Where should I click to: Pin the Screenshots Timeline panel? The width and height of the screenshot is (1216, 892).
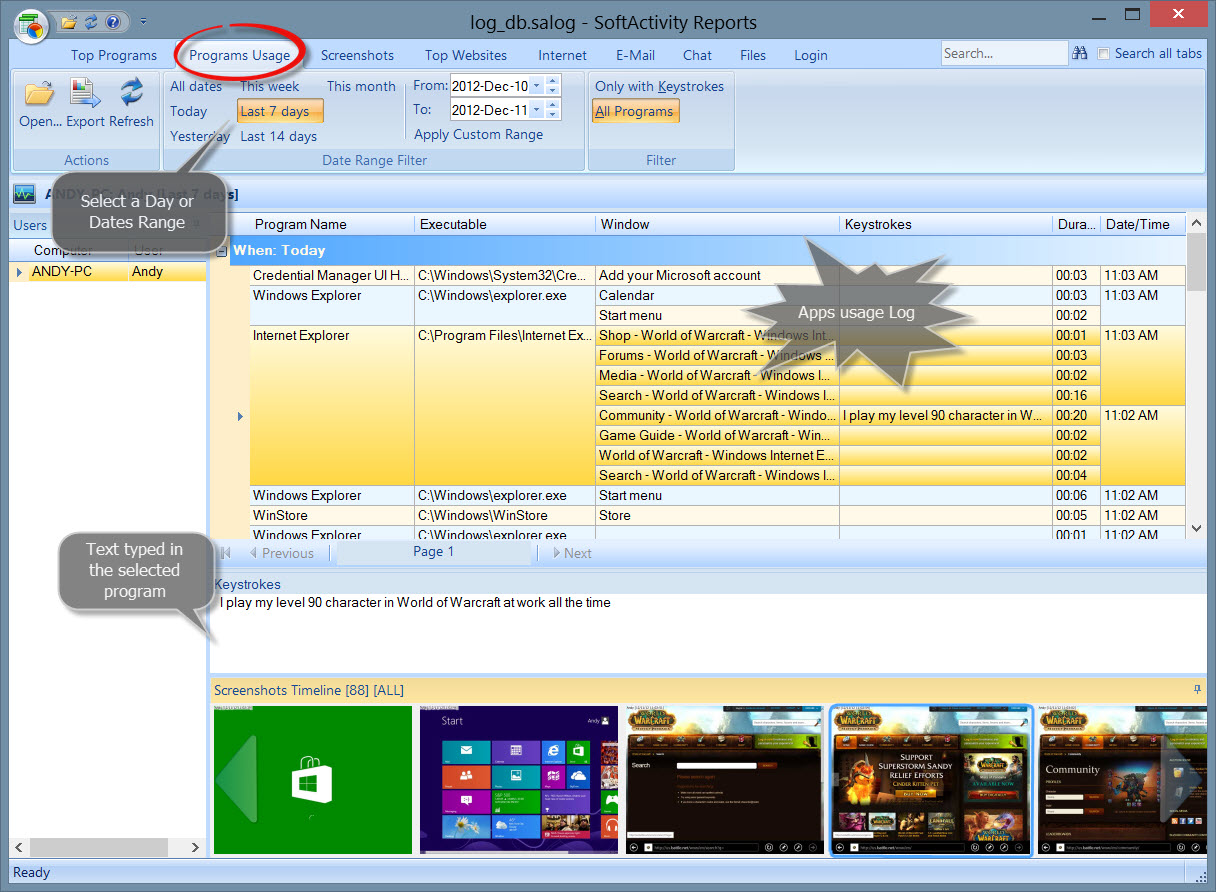(x=1197, y=690)
